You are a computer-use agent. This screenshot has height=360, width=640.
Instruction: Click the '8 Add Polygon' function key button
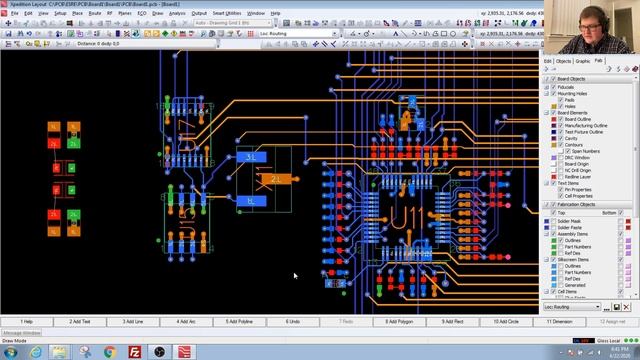[x=399, y=322]
